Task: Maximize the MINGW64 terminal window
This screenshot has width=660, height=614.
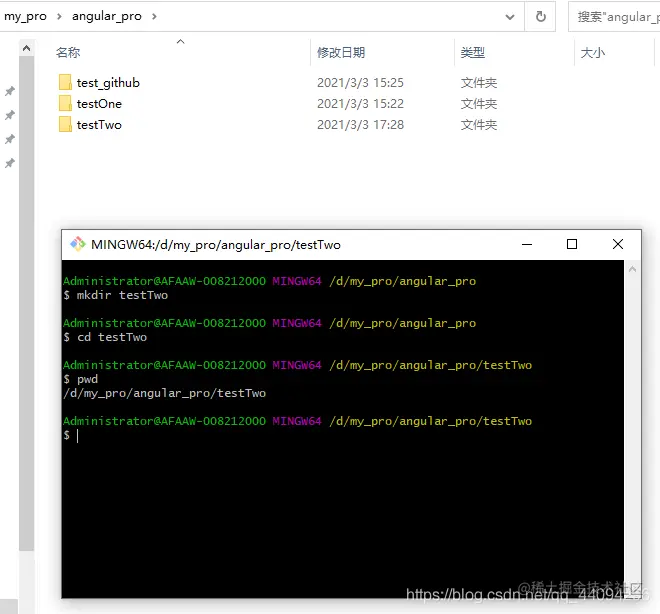Action: 572,244
